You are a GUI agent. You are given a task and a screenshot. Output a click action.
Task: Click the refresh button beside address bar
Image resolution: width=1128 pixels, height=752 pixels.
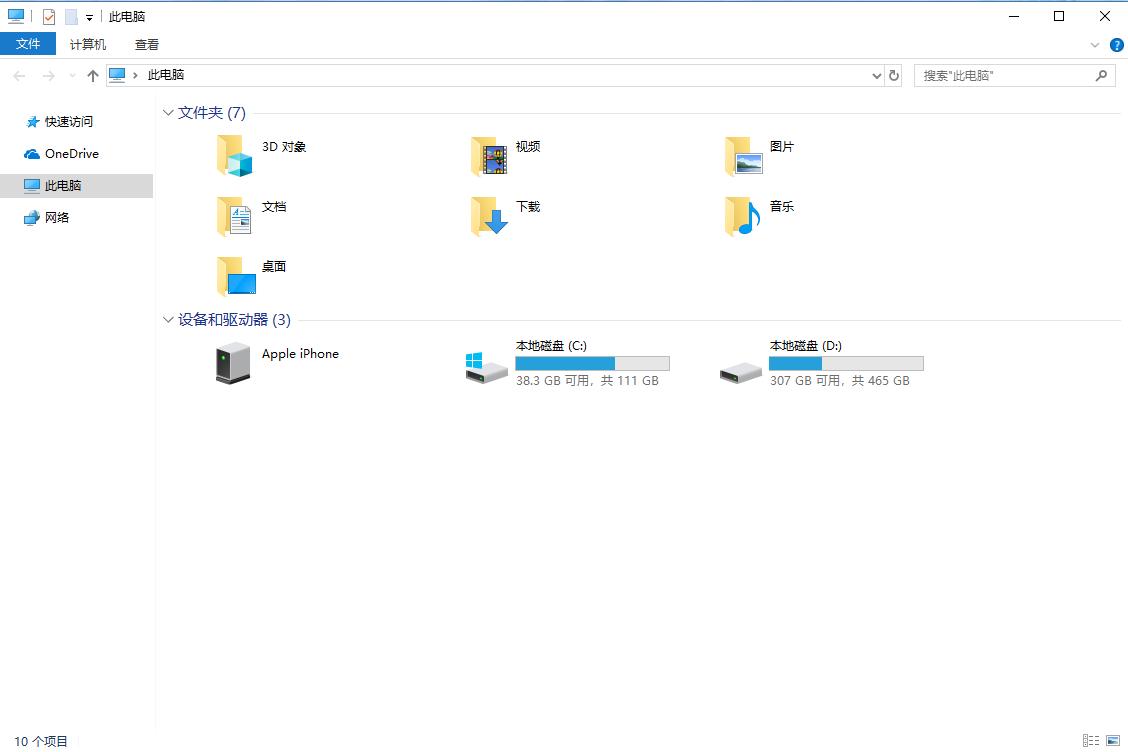893,75
